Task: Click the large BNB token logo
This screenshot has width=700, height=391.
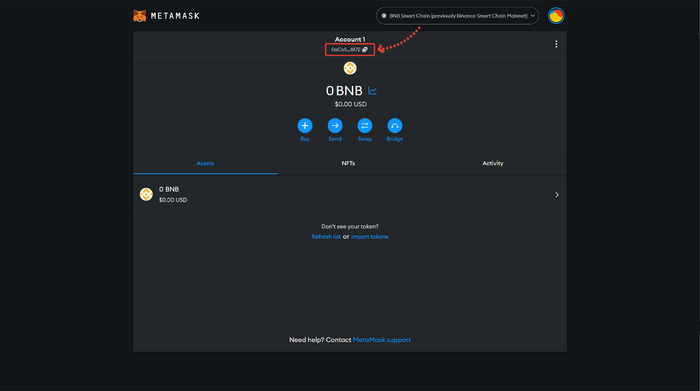Action: pos(350,68)
